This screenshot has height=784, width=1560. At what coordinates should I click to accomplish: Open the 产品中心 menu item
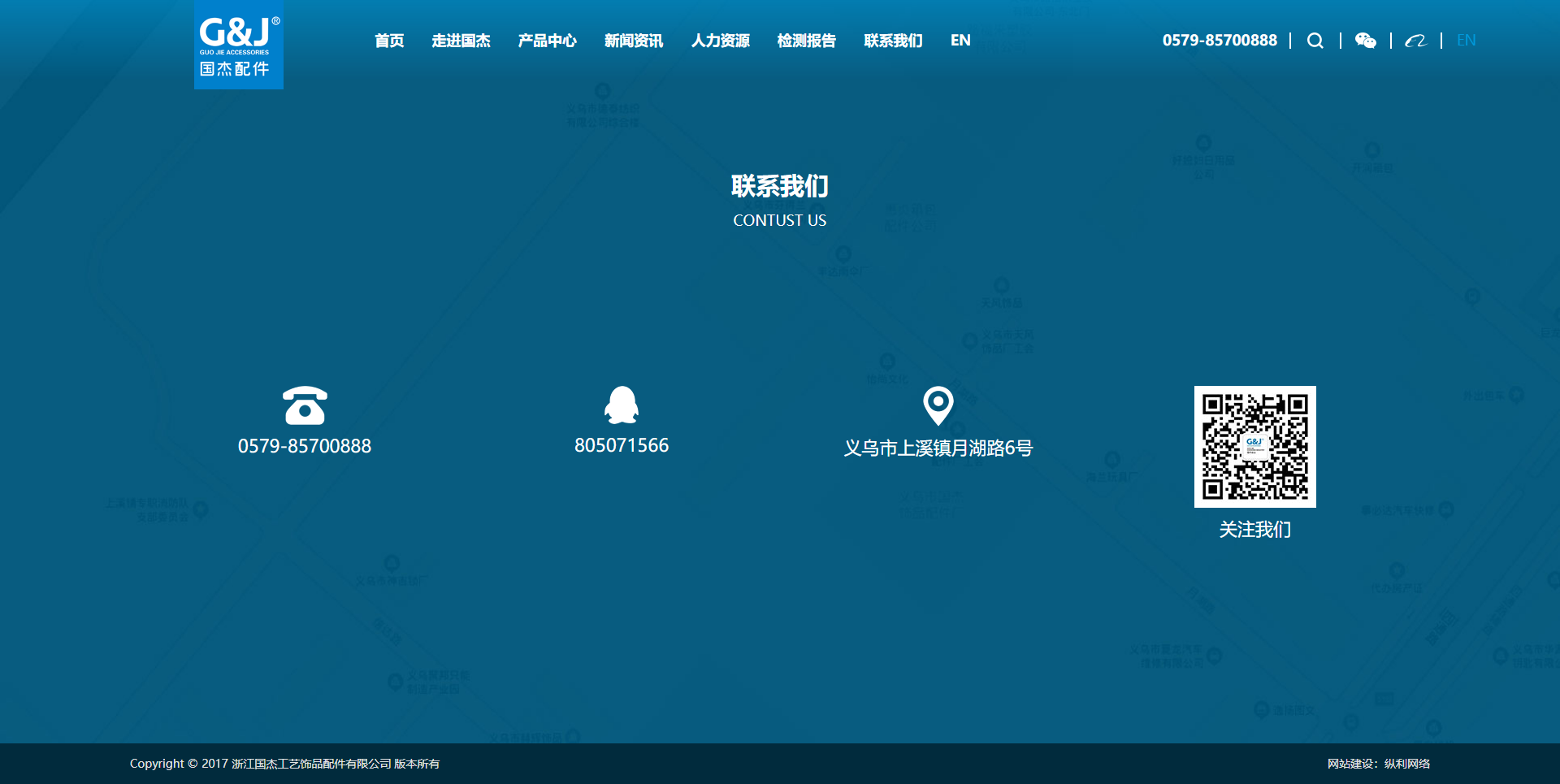[547, 41]
